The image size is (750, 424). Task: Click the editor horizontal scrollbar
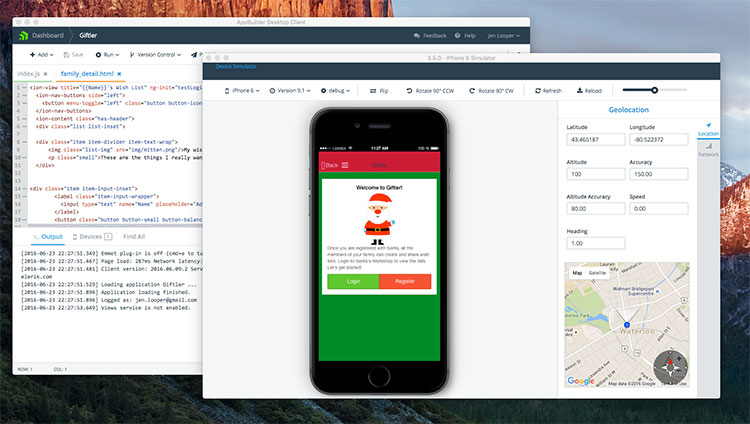[x=115, y=225]
